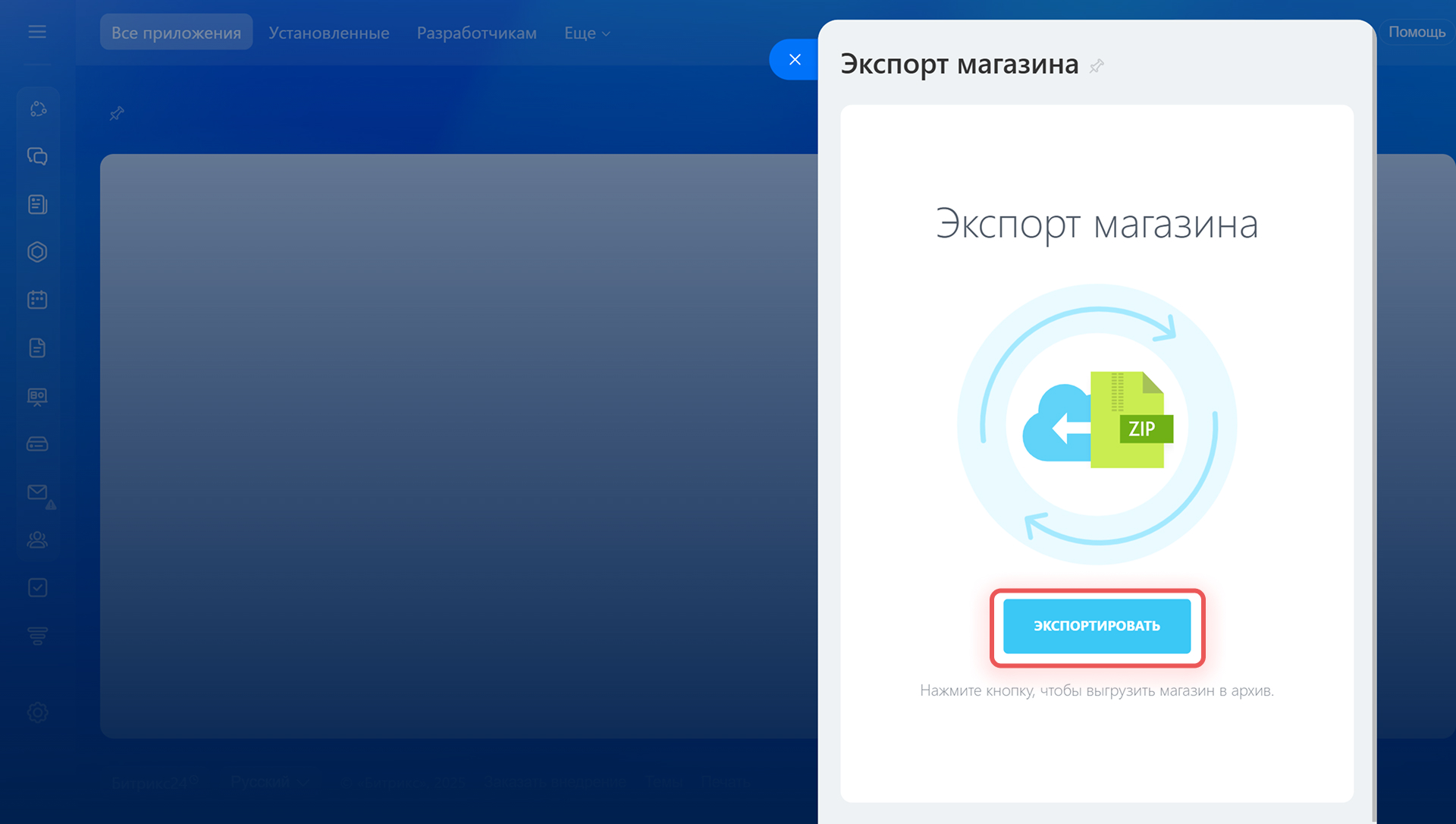
Task: Open the employees group sidebar icon
Action: click(37, 540)
